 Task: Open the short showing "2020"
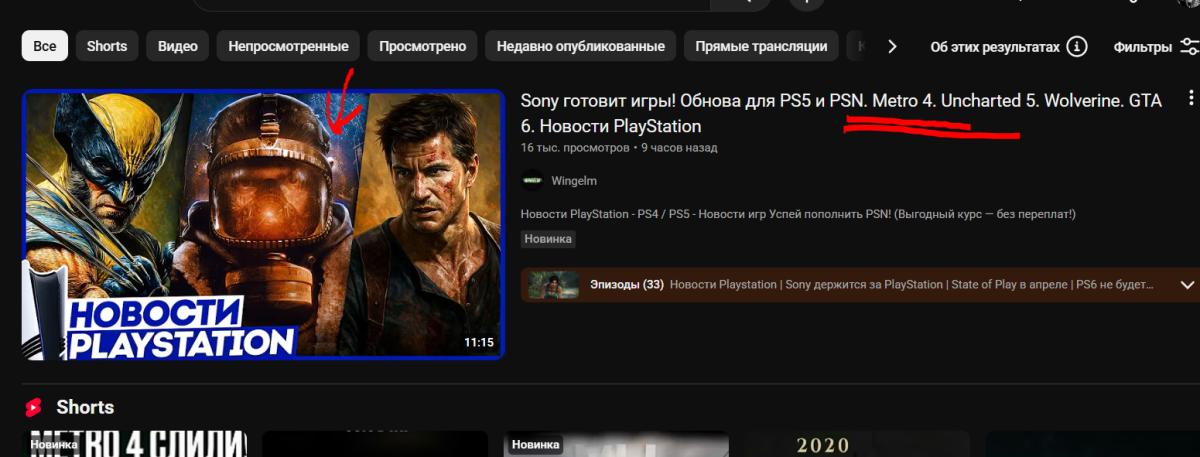[855, 444]
